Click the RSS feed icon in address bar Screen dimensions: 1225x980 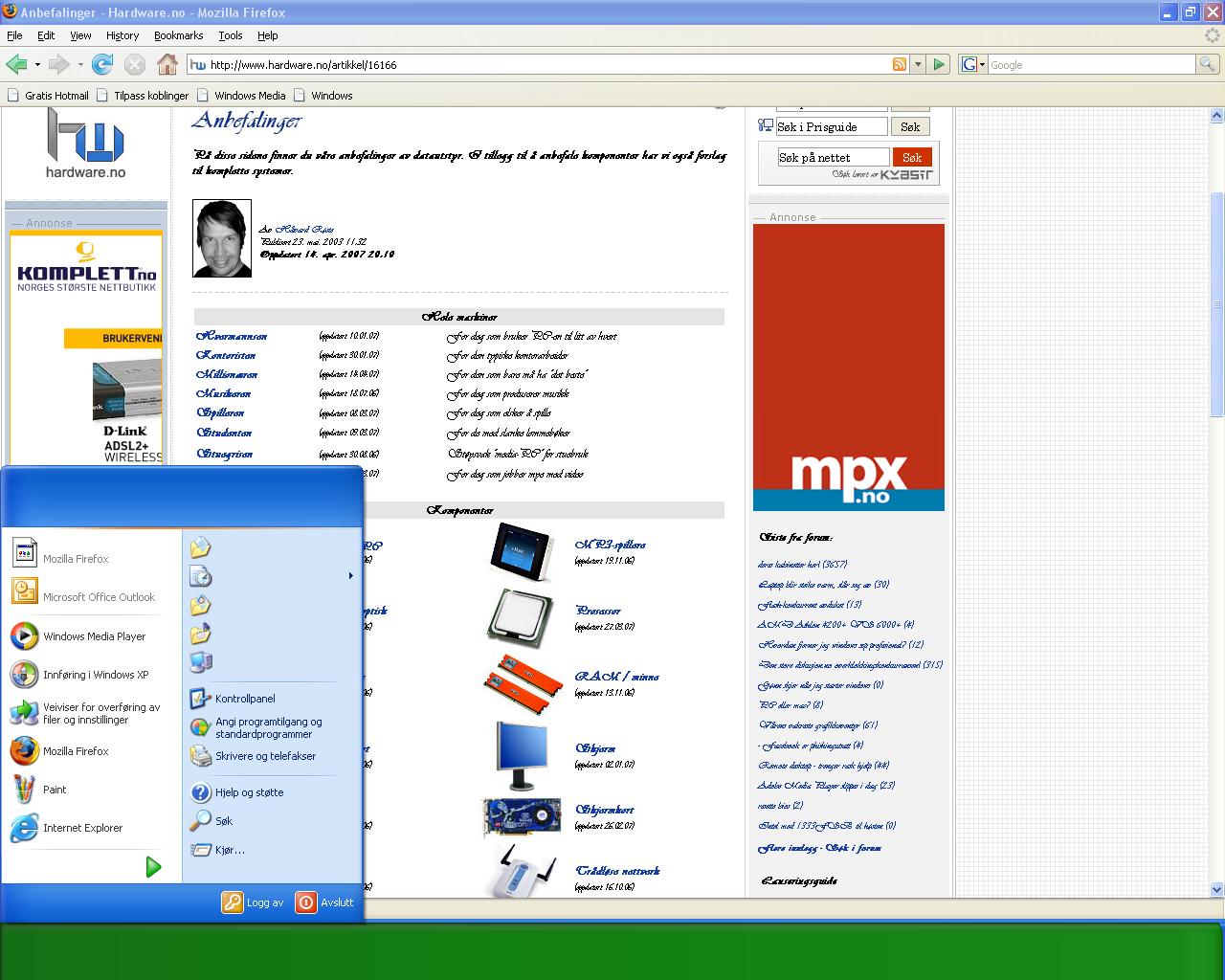[x=900, y=64]
